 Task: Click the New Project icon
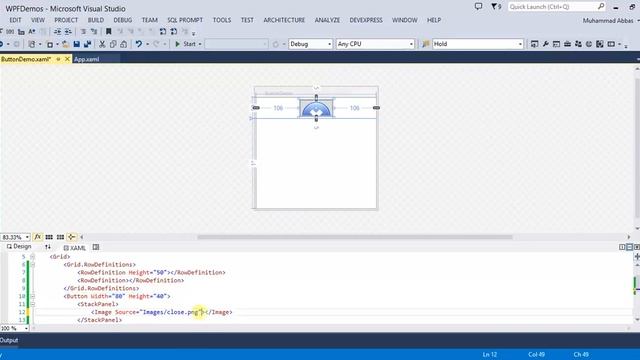click(x=31, y=44)
